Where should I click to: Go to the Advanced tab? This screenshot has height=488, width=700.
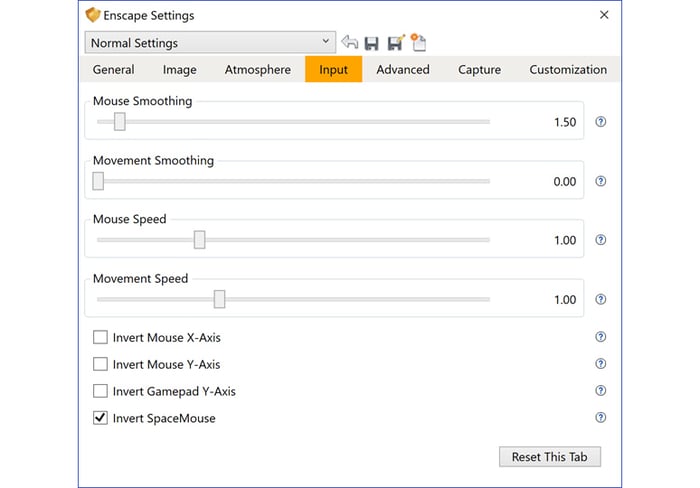pyautogui.click(x=403, y=69)
